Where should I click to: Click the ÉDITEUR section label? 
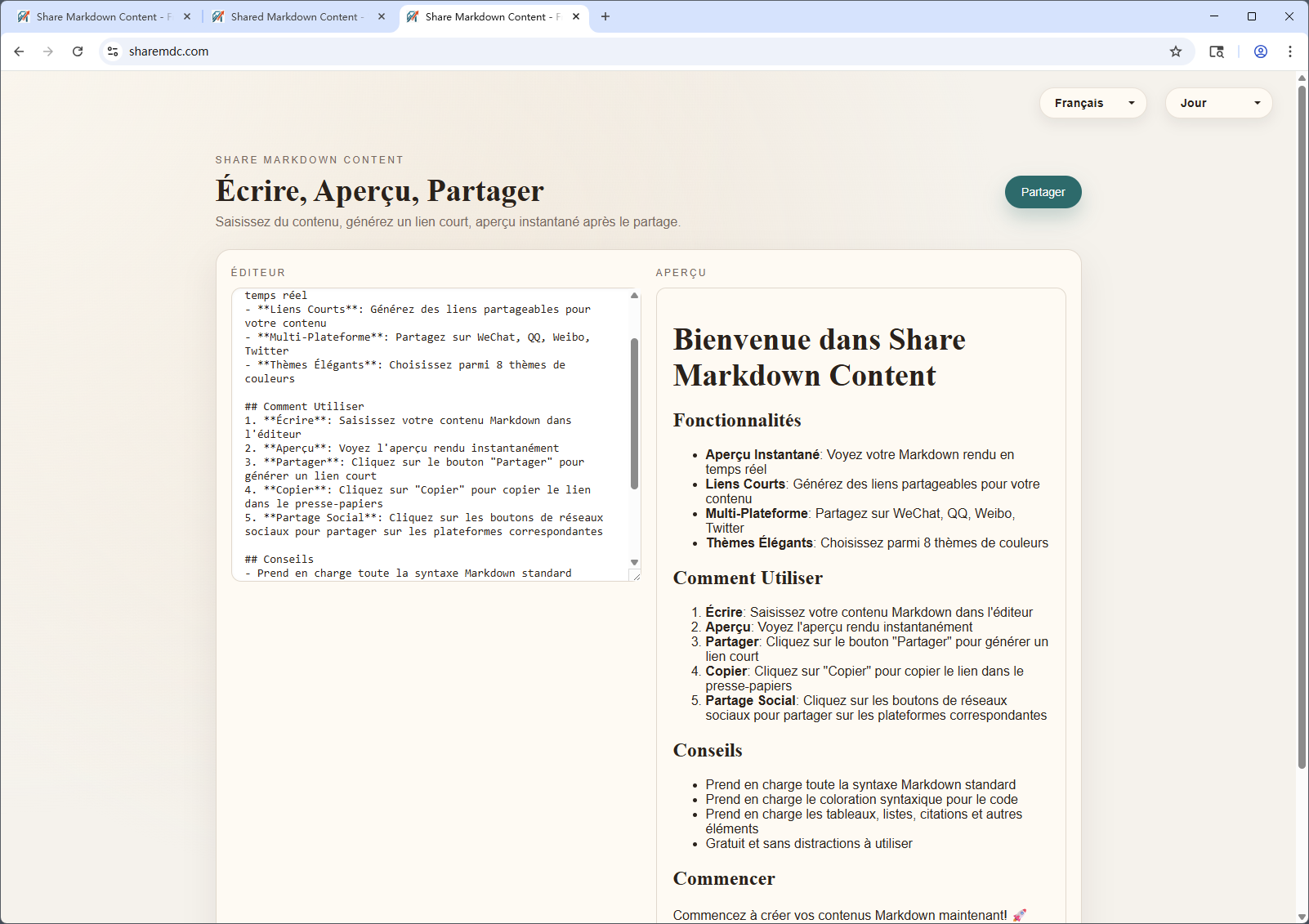click(258, 273)
